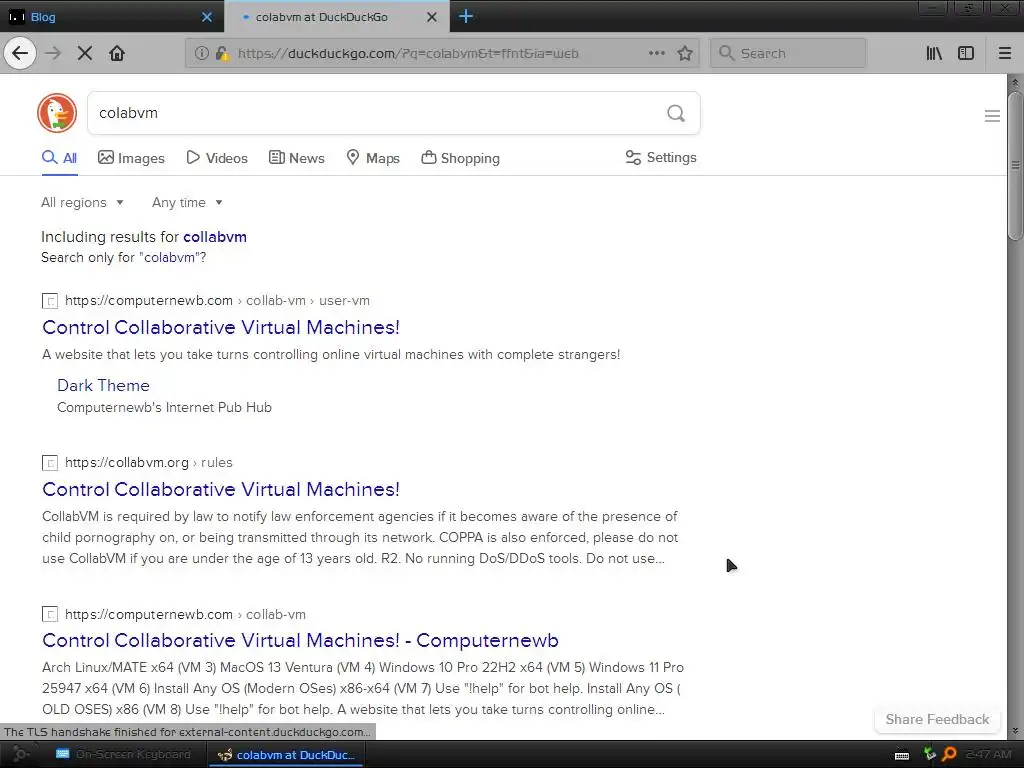This screenshot has height=768, width=1024.
Task: Switch to Maps results
Action: [372, 158]
